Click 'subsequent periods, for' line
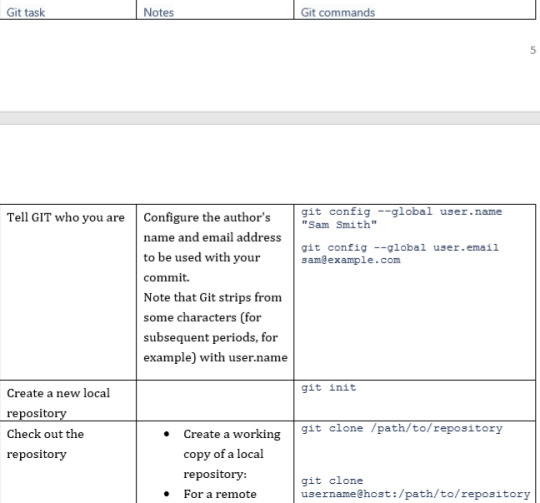Screen dimensions: 540x503 pos(210,337)
